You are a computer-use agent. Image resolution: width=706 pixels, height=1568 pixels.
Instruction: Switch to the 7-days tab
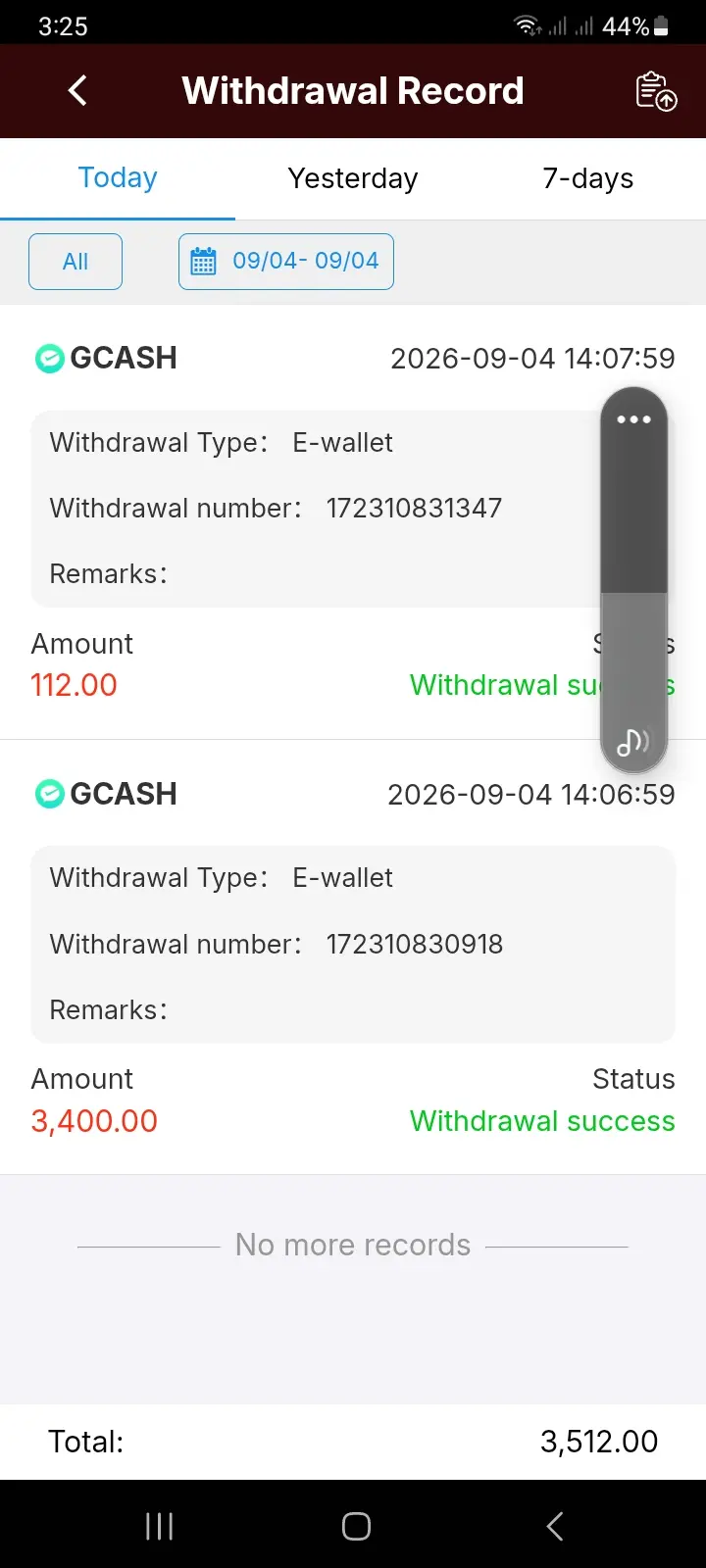[x=588, y=178]
